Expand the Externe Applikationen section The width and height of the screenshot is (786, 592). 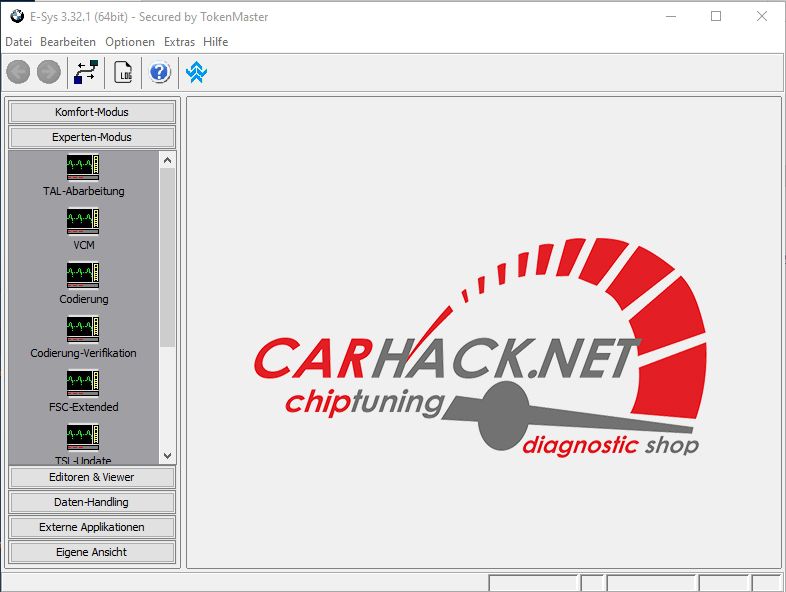click(x=92, y=527)
